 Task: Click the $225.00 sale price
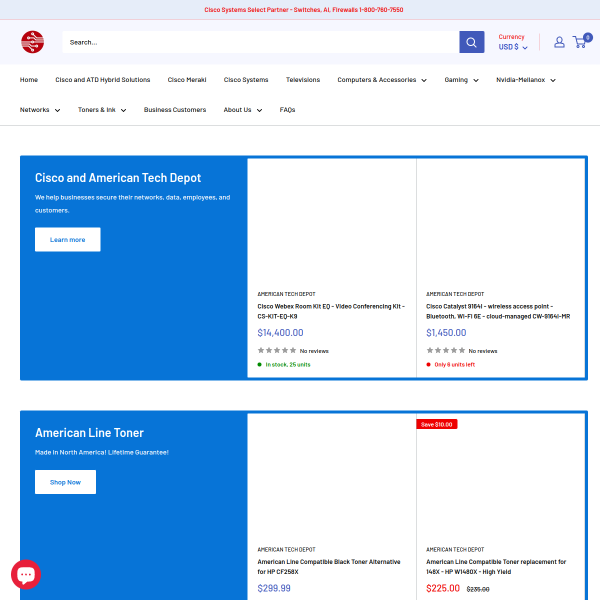(x=443, y=588)
